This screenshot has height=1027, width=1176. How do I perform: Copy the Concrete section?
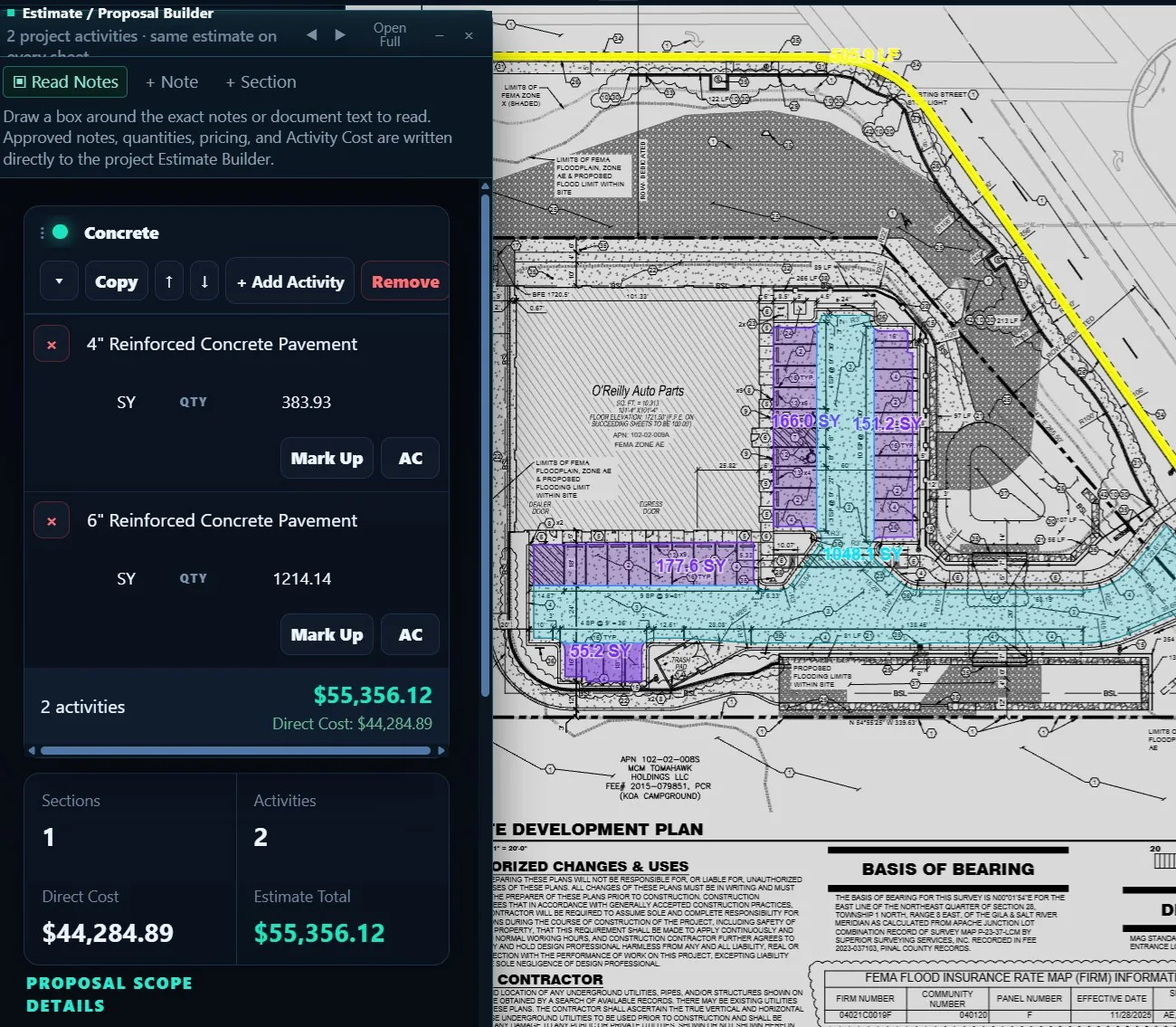[117, 281]
